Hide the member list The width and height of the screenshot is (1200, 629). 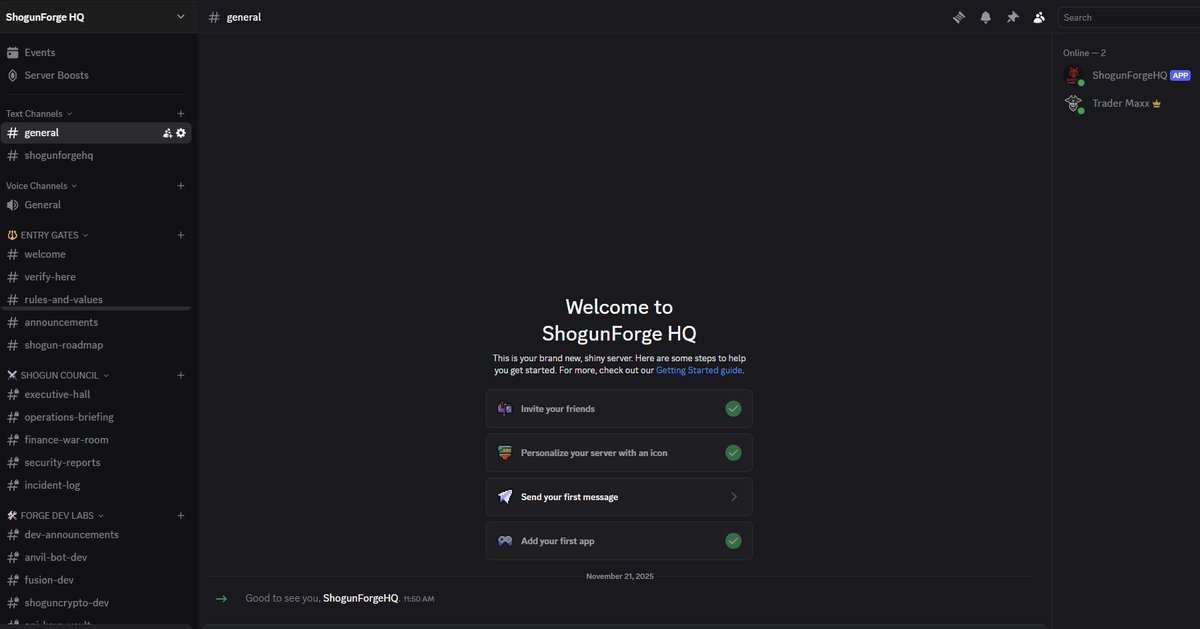click(x=1038, y=17)
